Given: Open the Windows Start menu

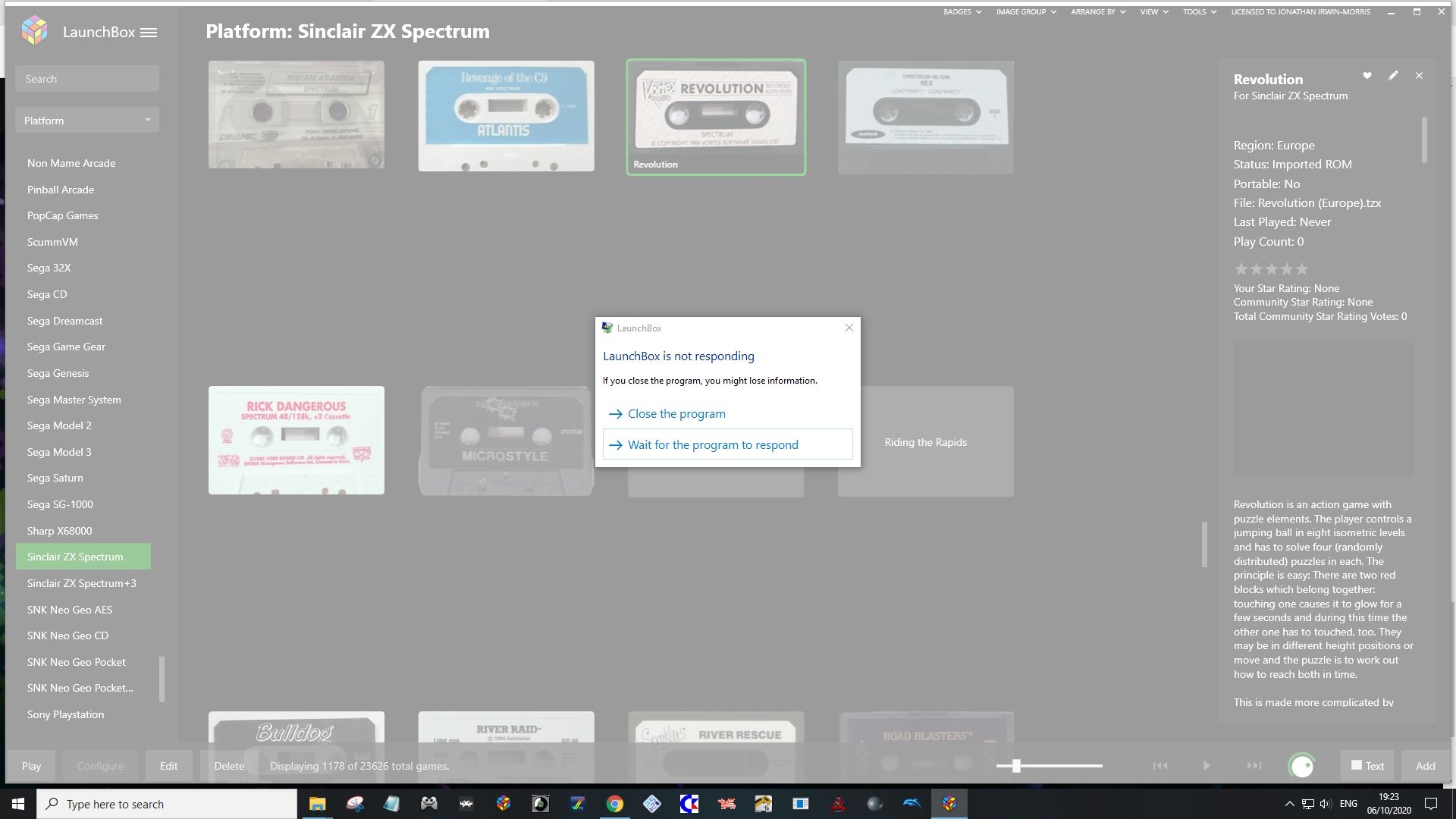Looking at the screenshot, I should [x=18, y=804].
